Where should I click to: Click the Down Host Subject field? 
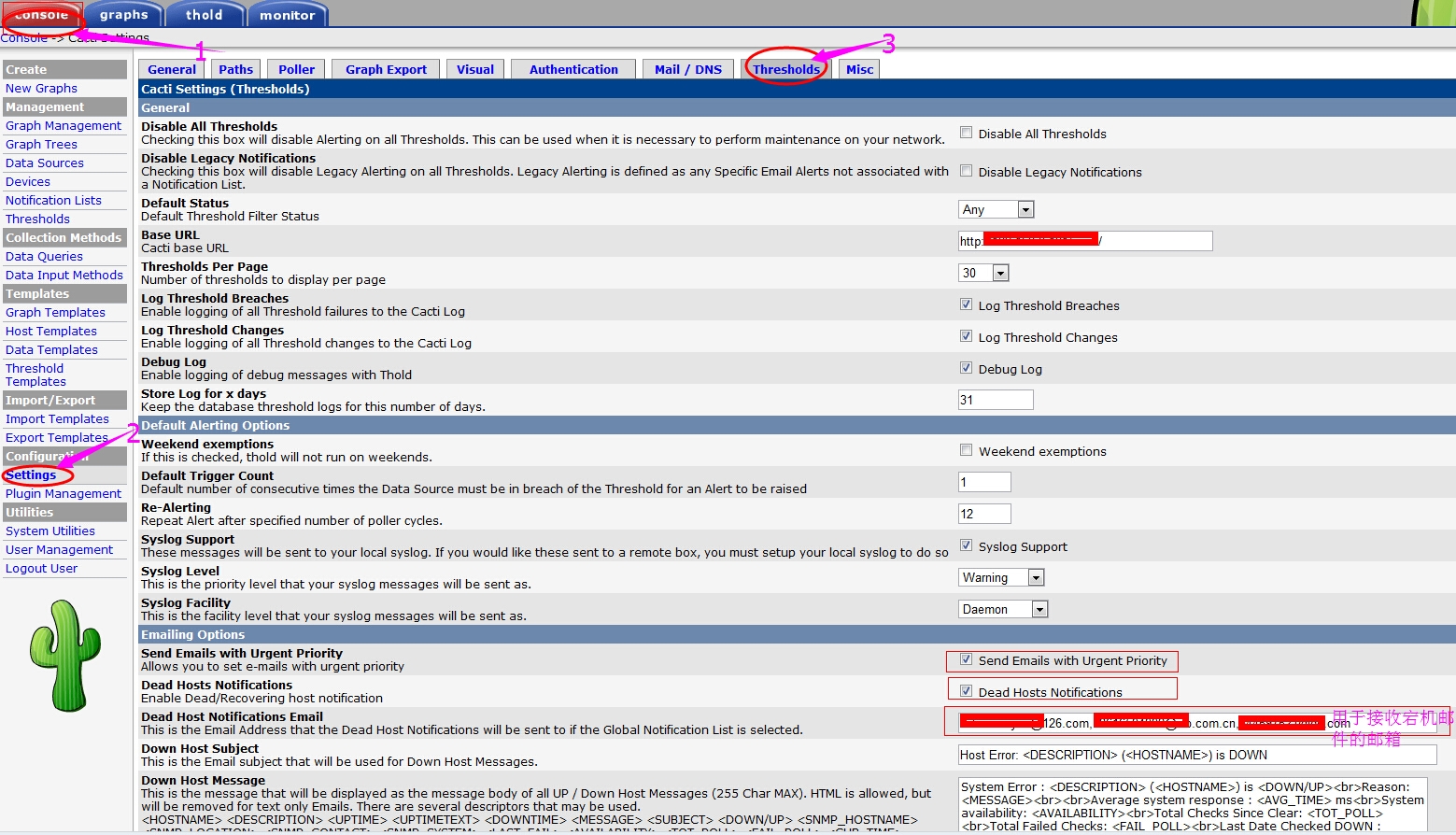coord(1197,755)
